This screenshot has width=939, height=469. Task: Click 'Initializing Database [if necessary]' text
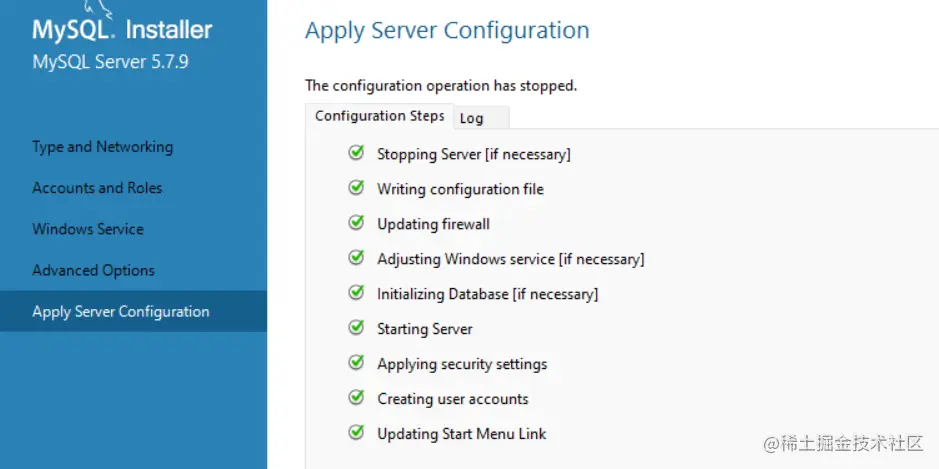click(487, 294)
